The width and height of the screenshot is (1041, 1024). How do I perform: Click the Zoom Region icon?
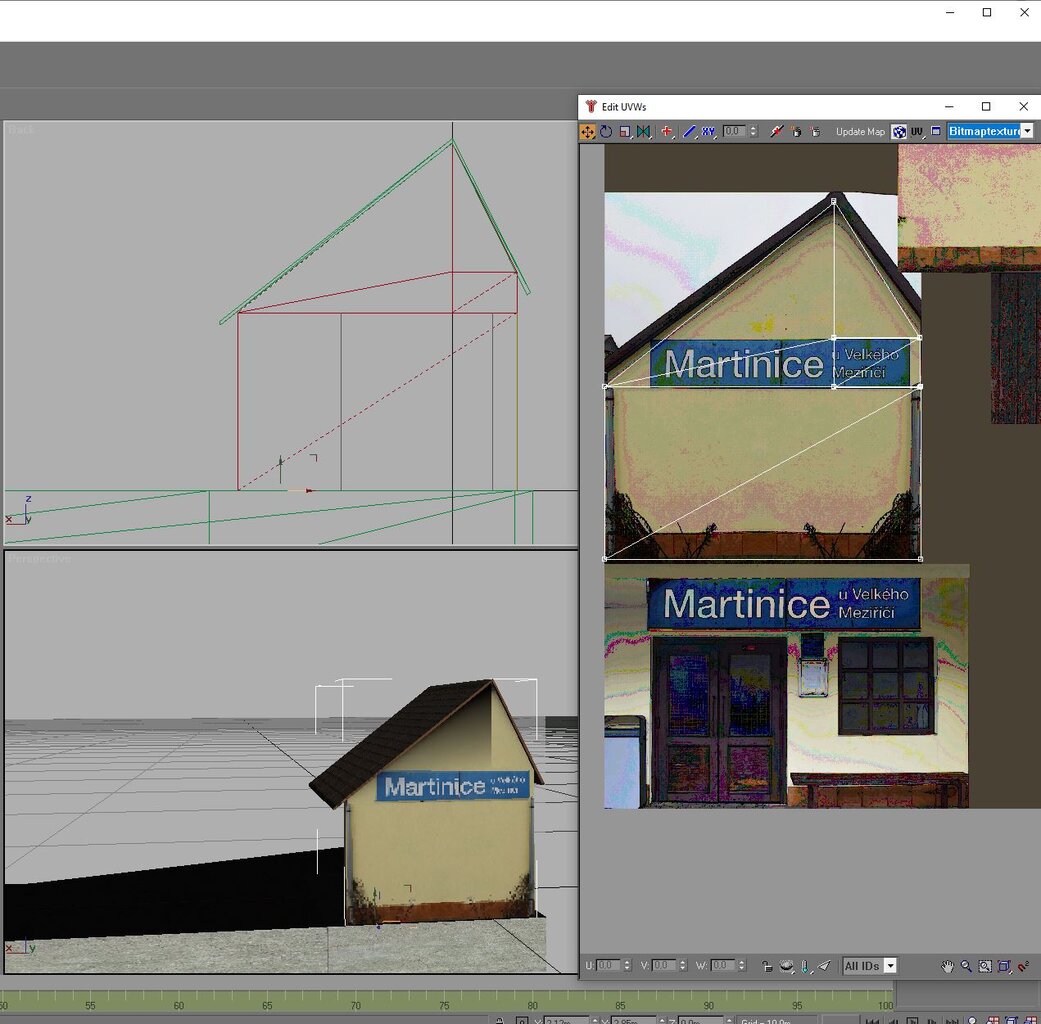985,966
